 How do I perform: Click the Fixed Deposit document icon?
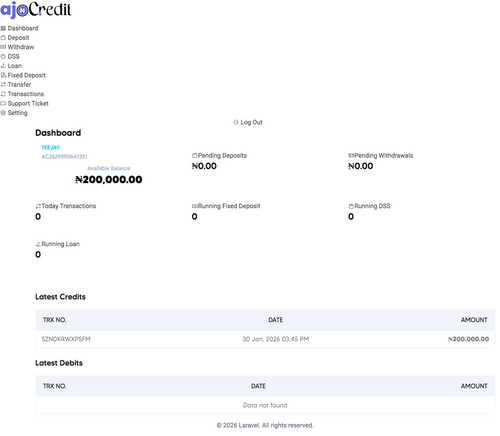point(3,75)
